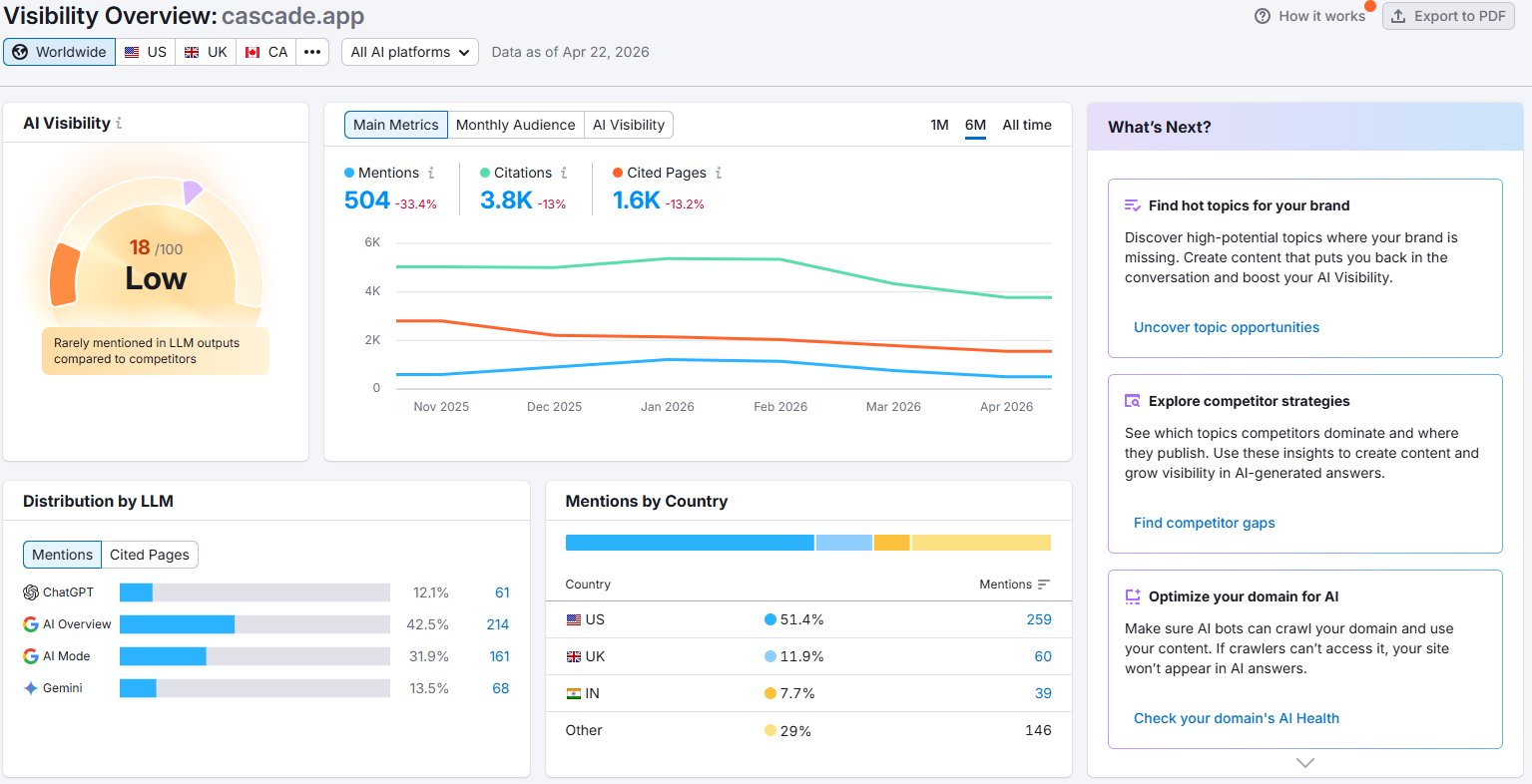The image size is (1532, 784).
Task: Click the Other row mentions value 146
Action: point(1038,730)
